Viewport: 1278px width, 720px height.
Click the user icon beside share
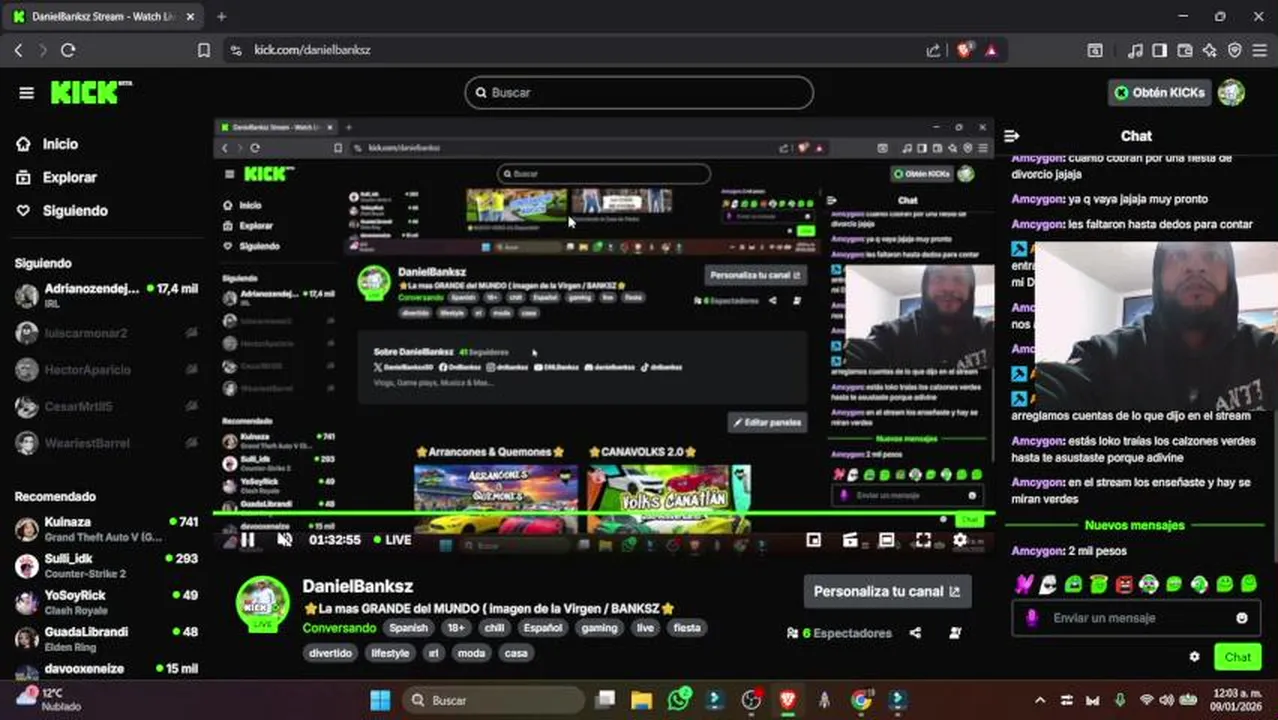(x=955, y=633)
